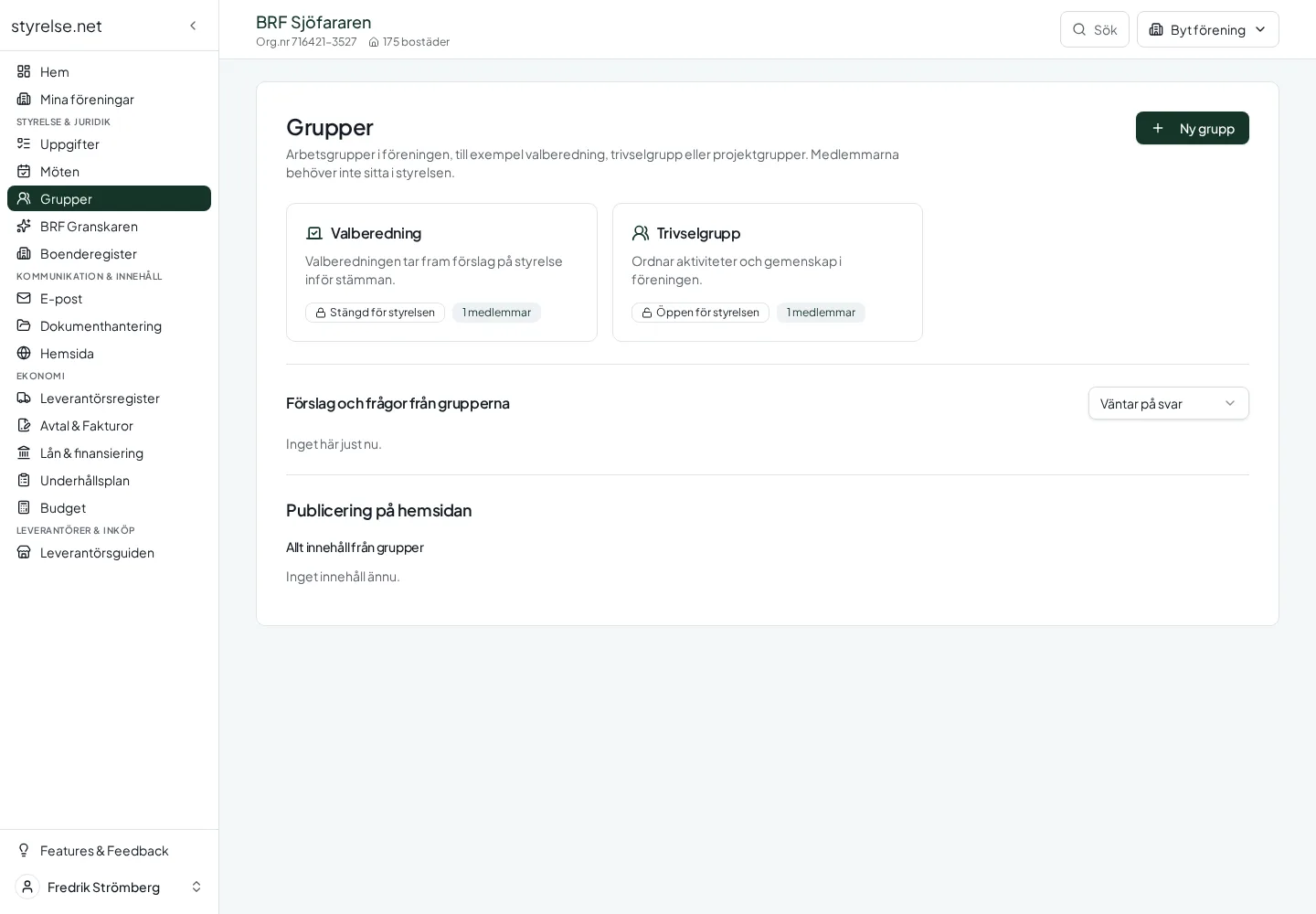Image resolution: width=1316 pixels, height=914 pixels.
Task: Click the Leverantörsregister truck icon
Action: [24, 398]
